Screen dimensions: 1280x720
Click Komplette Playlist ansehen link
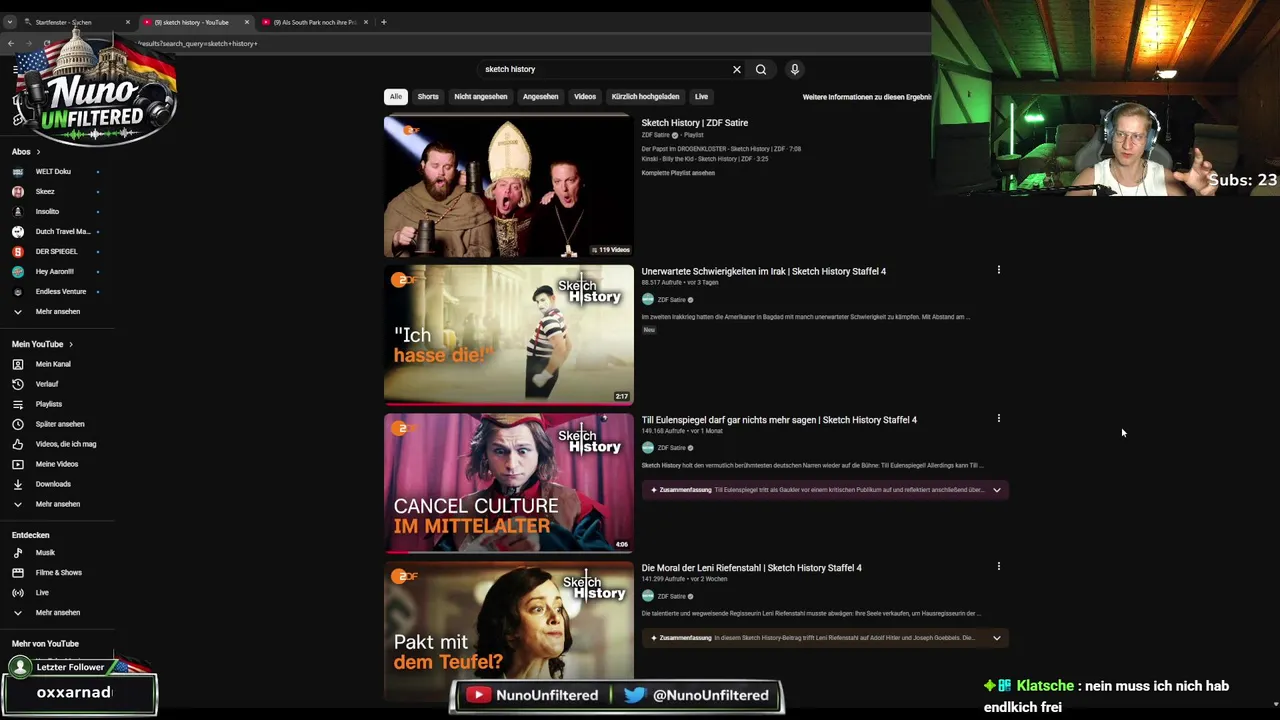point(678,173)
